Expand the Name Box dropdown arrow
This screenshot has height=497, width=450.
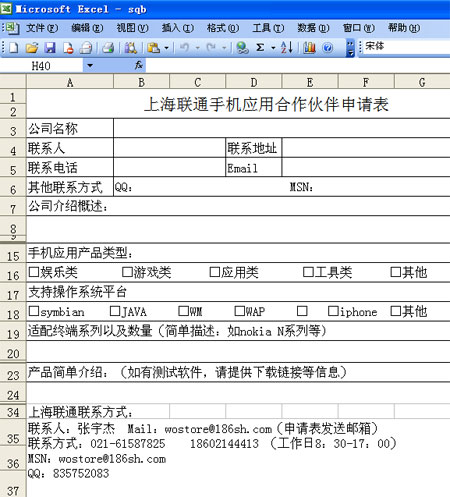(x=90, y=65)
